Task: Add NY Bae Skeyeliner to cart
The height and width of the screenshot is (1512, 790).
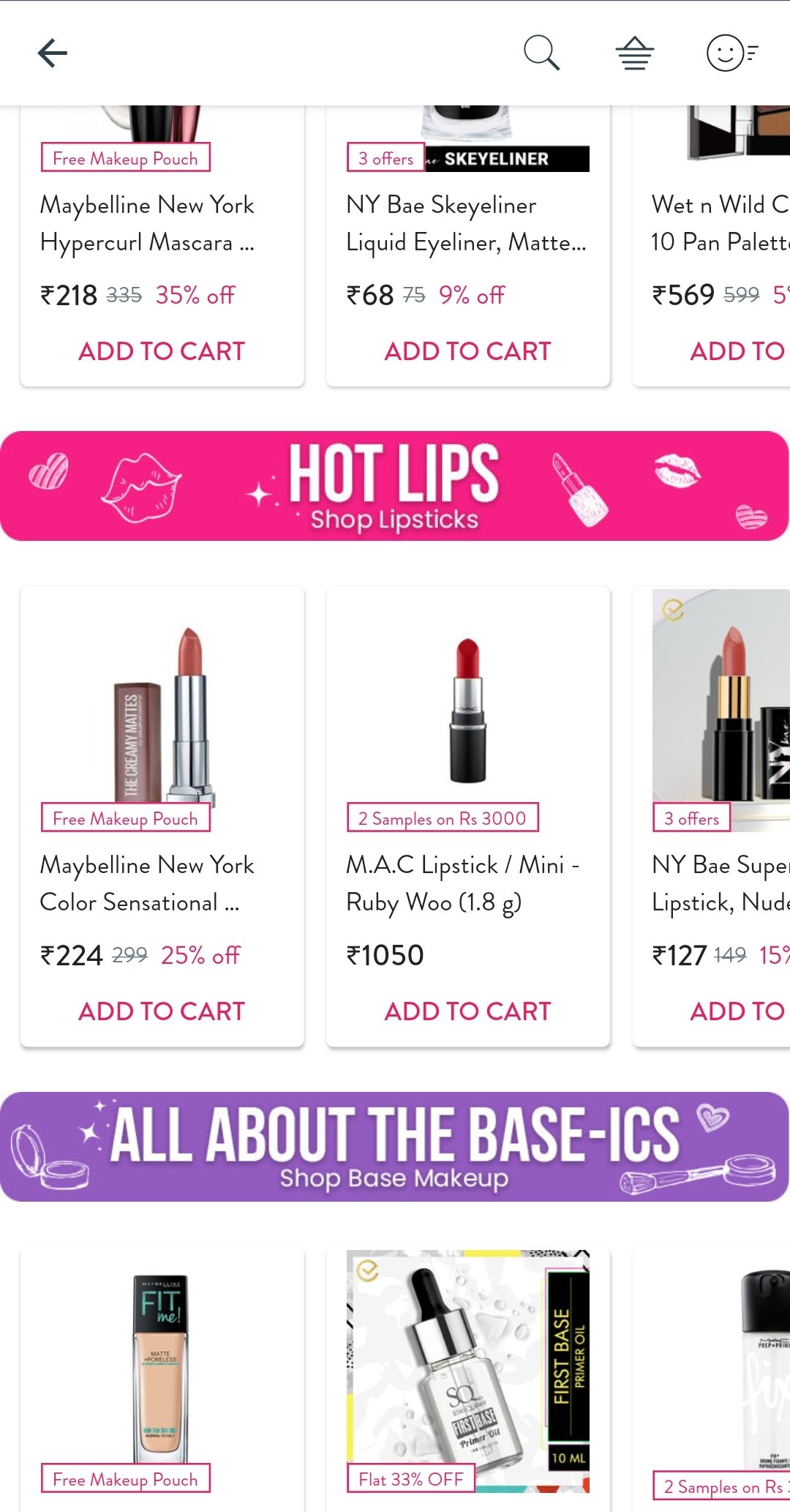Action: 467,351
